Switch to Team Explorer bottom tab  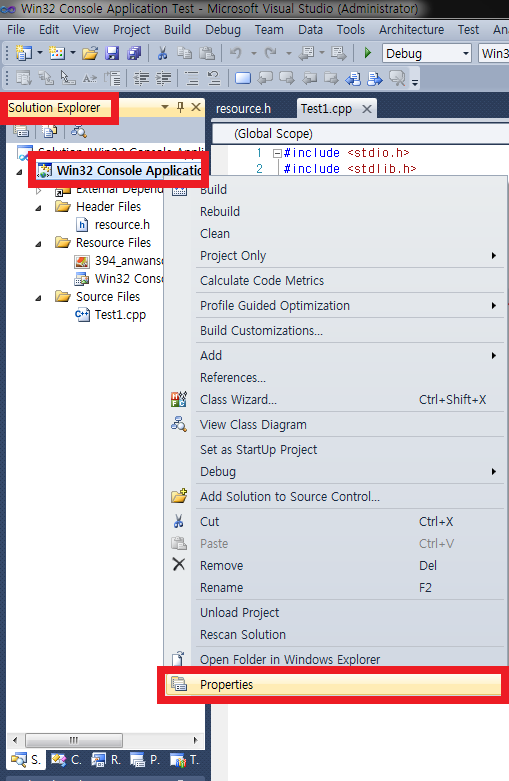tap(184, 760)
